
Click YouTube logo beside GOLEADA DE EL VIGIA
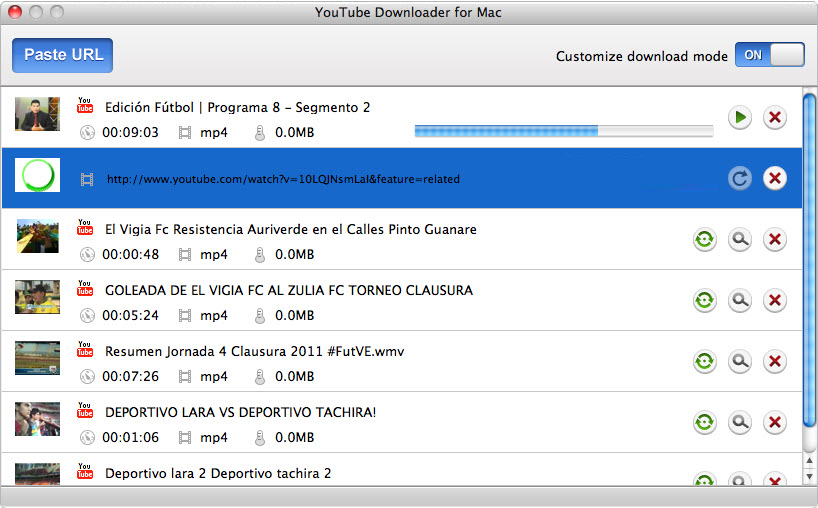click(85, 288)
